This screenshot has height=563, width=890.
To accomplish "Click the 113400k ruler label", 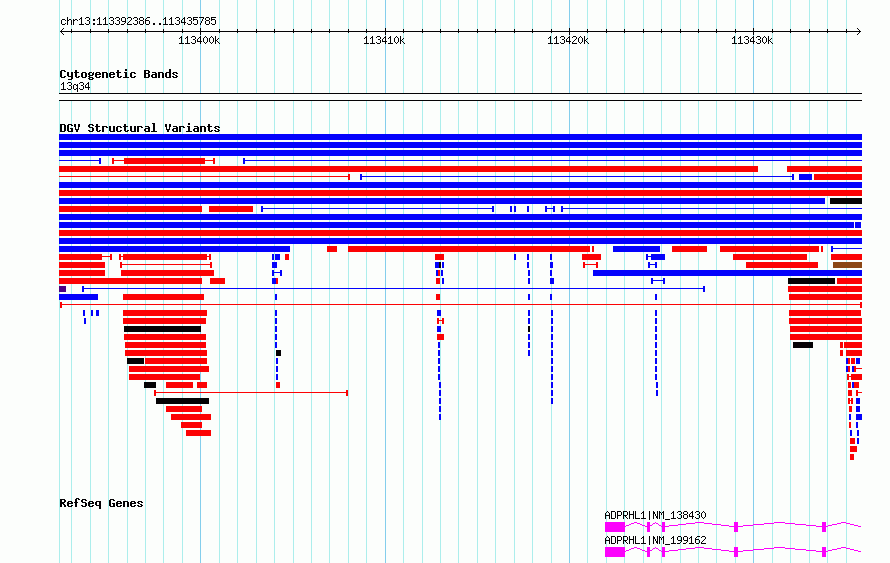I will coord(199,40).
